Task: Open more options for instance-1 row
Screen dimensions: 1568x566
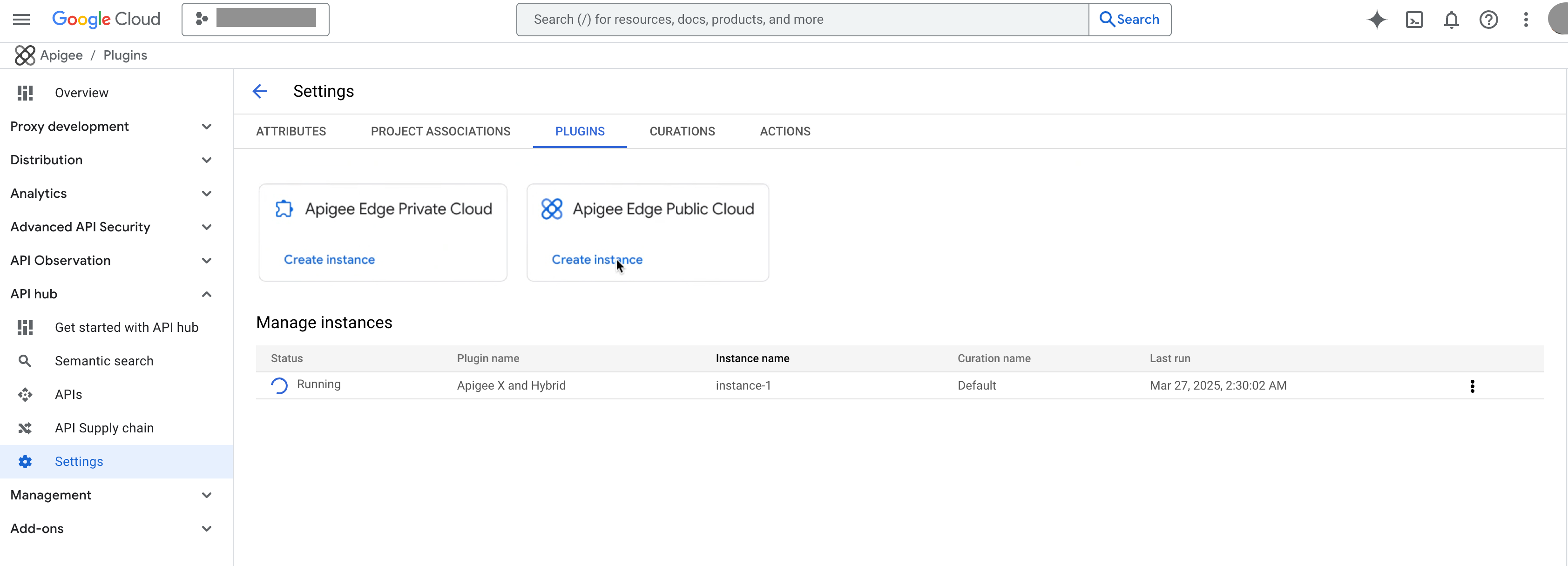Action: tap(1473, 385)
